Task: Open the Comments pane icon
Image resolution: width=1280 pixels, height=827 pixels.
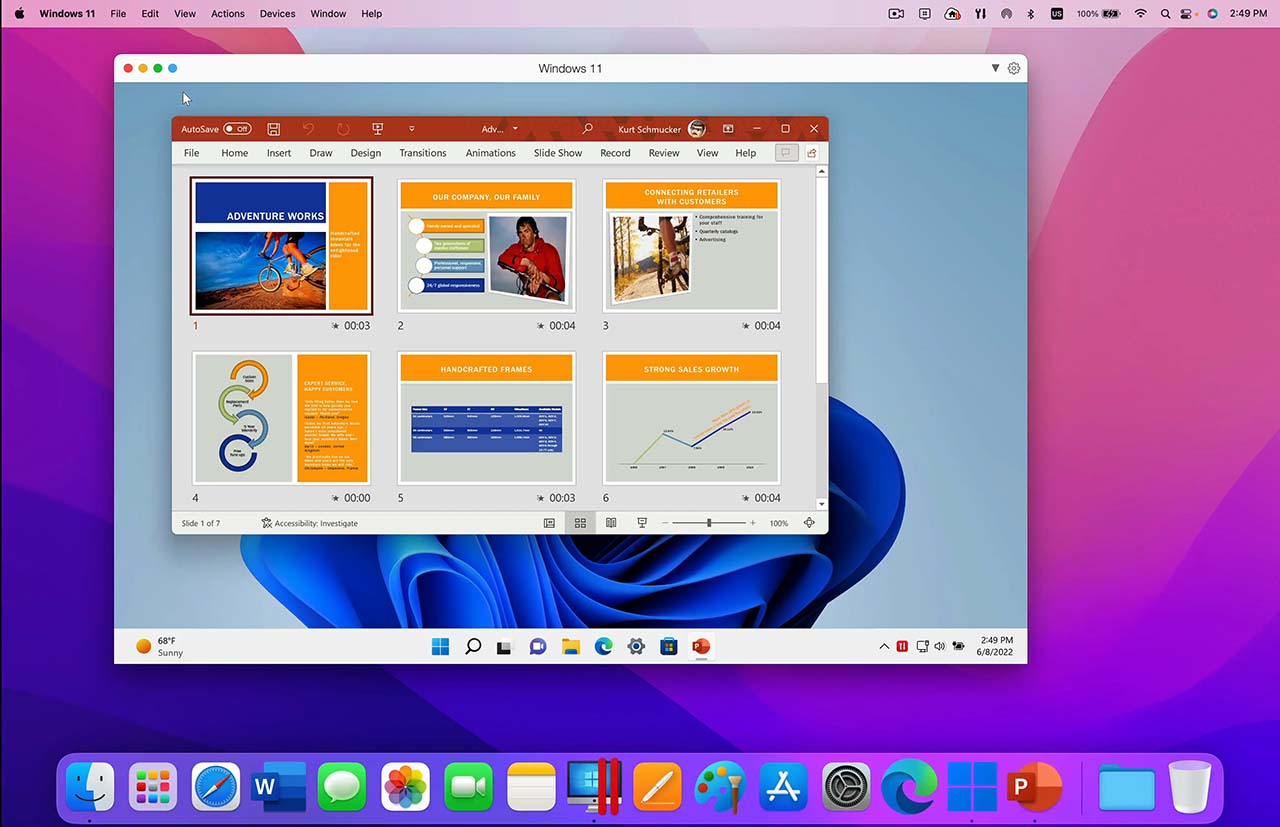Action: point(786,152)
